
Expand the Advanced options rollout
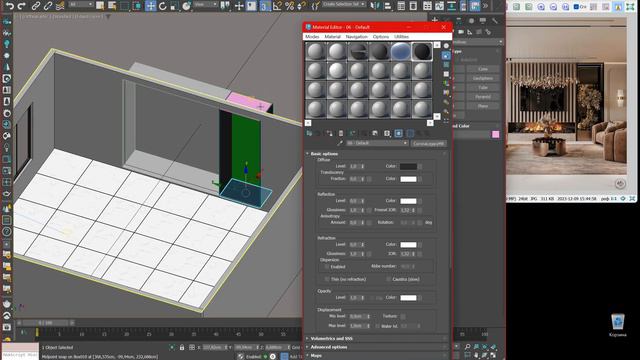point(376,347)
